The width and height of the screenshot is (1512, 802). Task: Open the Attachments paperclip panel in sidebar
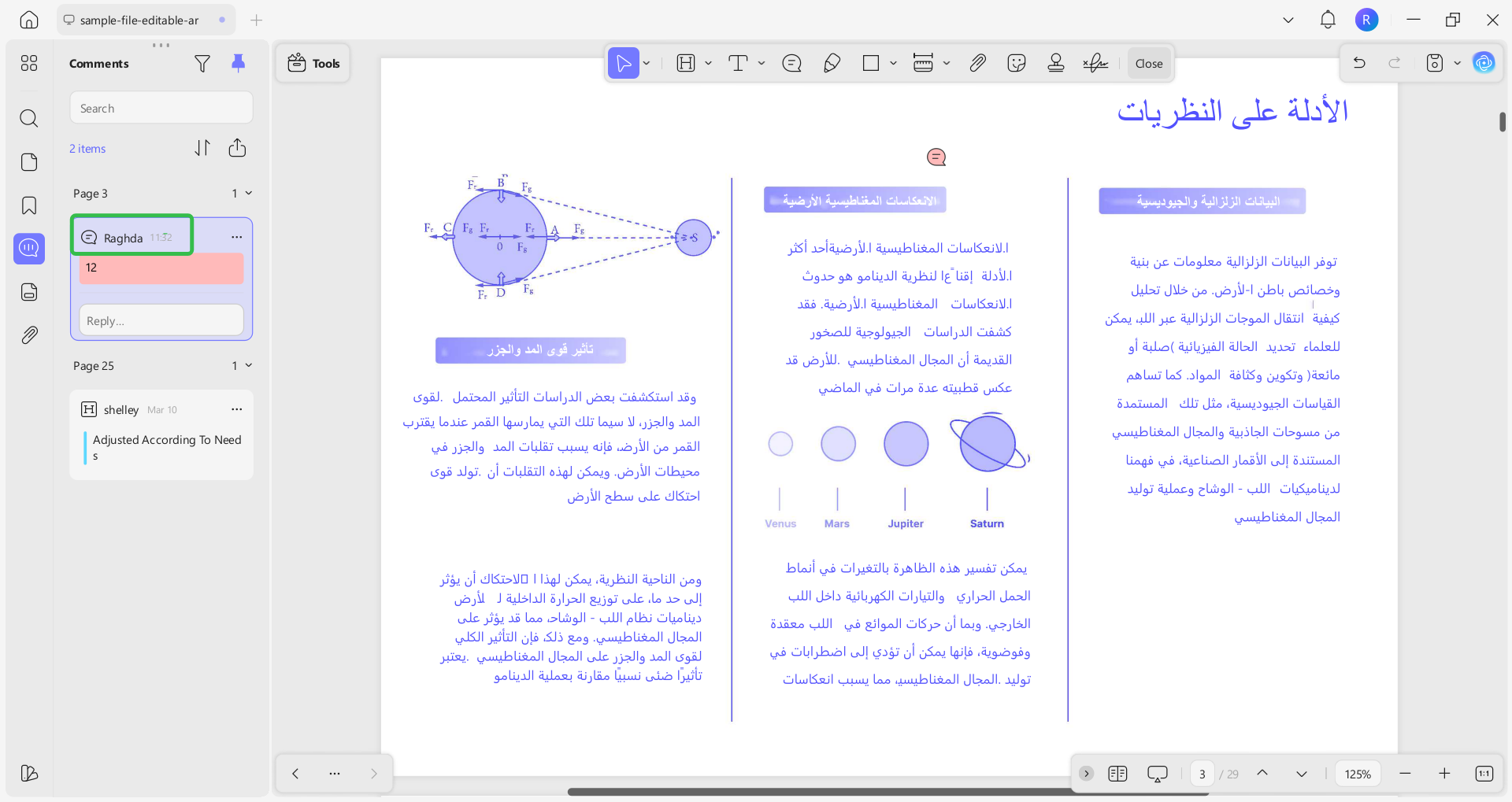(x=29, y=335)
